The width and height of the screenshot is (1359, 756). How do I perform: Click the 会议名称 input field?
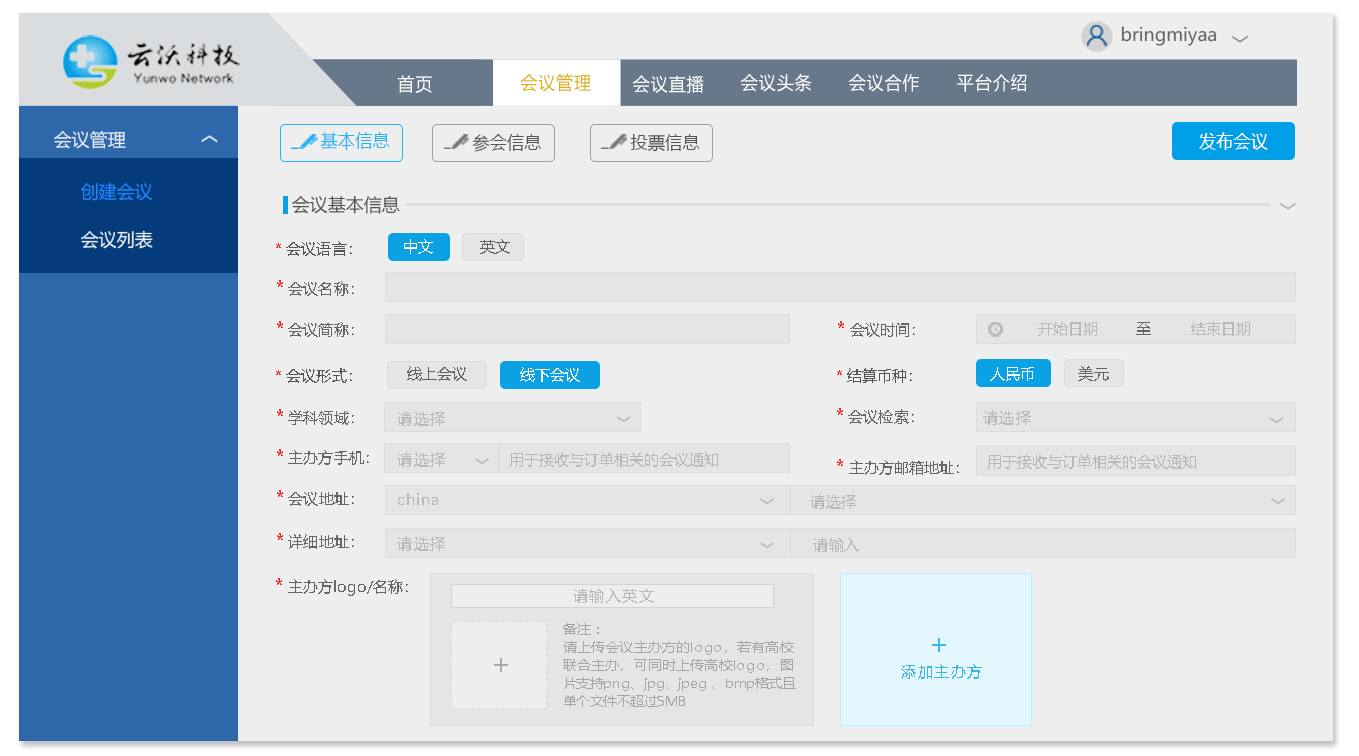pos(839,288)
